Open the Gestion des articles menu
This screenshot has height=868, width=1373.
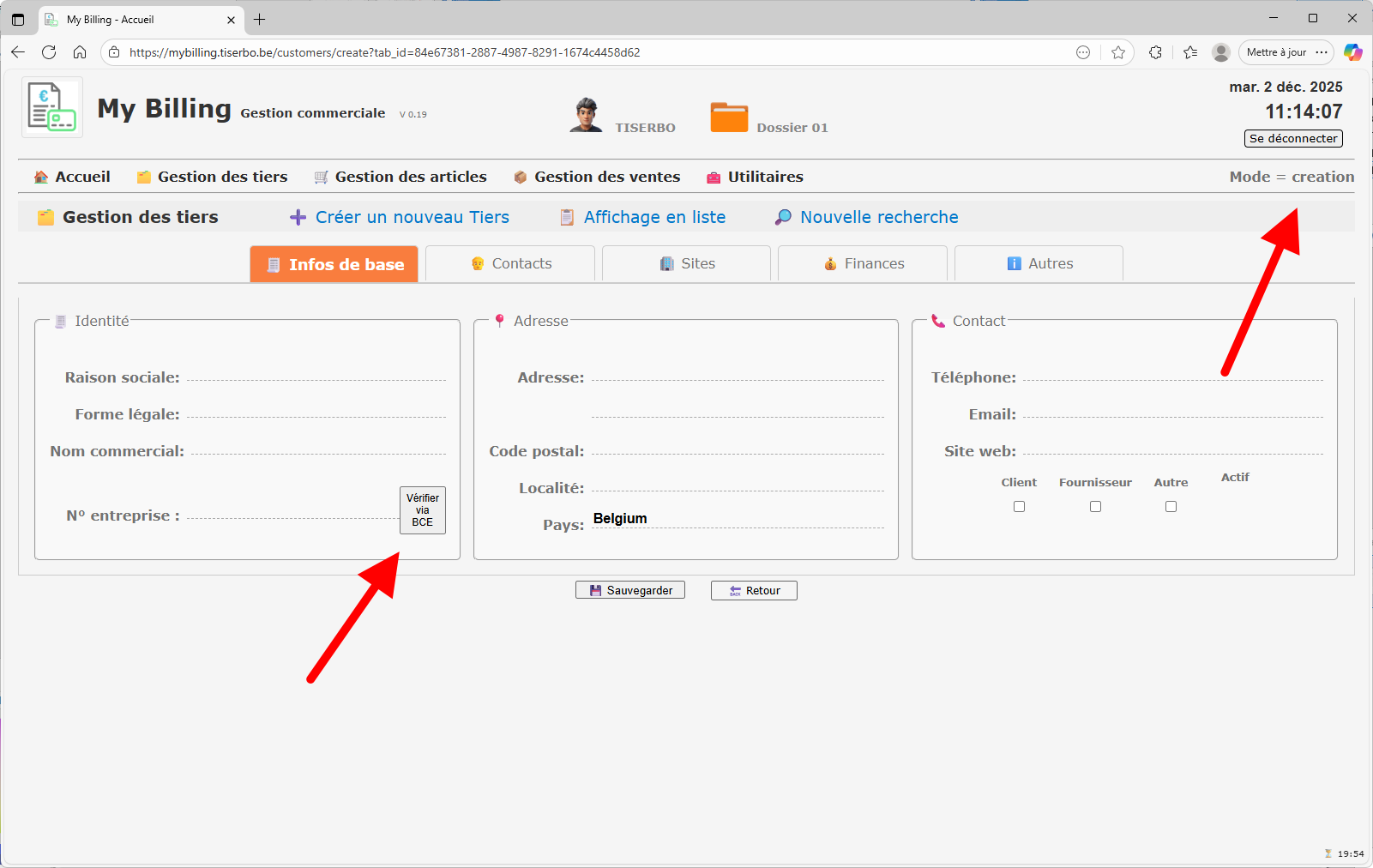pos(400,177)
